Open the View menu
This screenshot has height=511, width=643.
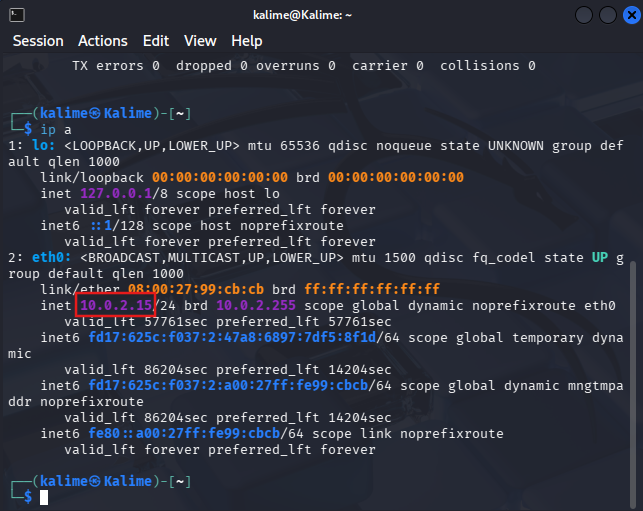coord(200,41)
